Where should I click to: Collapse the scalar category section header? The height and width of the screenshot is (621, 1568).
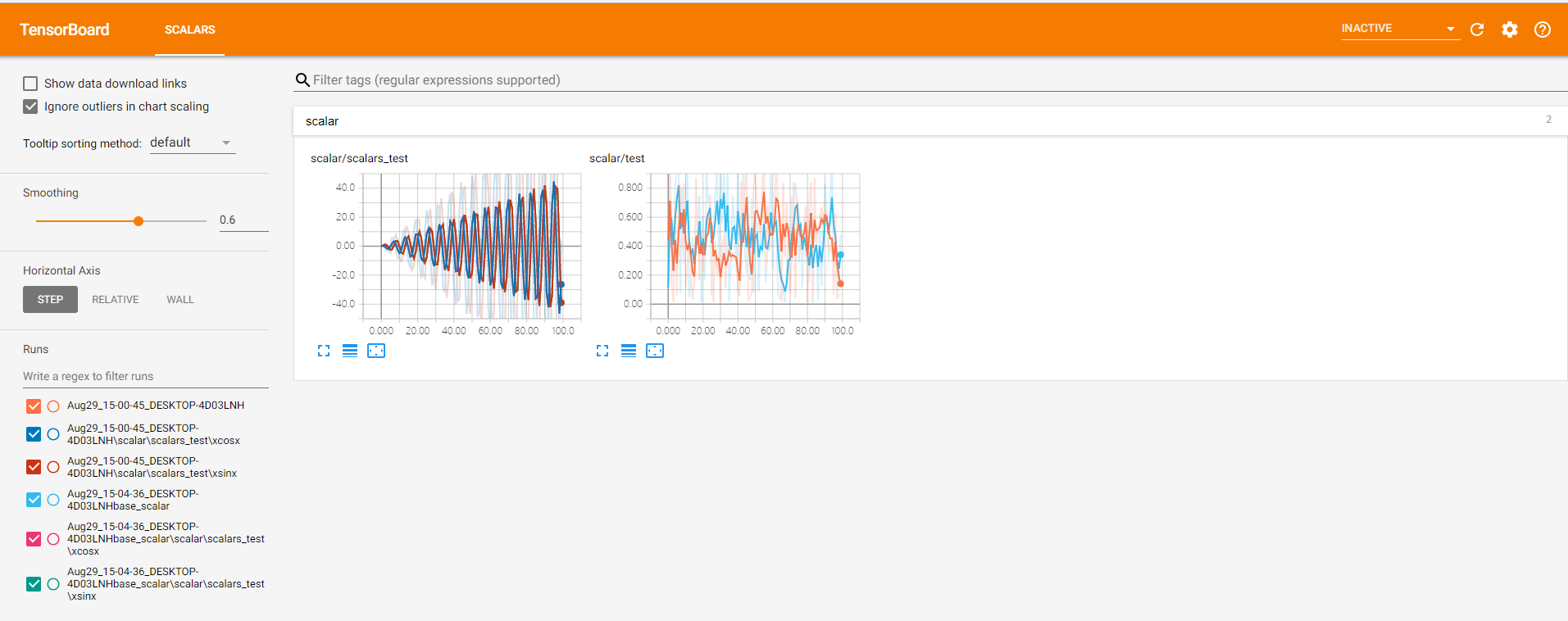pos(930,121)
